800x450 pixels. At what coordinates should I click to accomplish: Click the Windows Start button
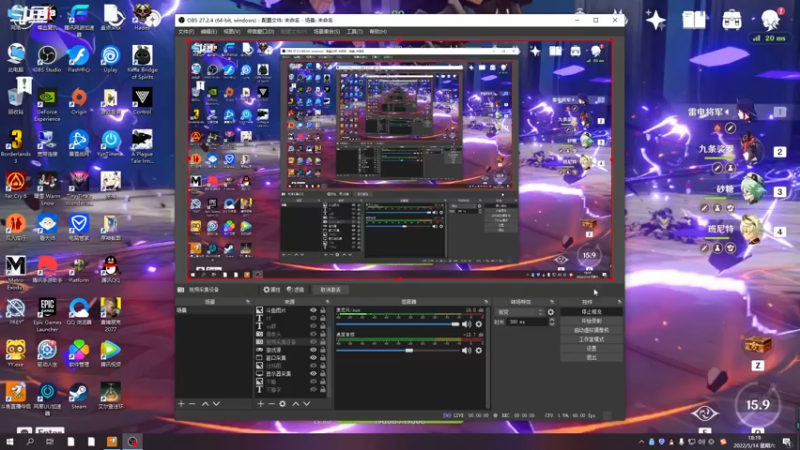[x=9, y=441]
